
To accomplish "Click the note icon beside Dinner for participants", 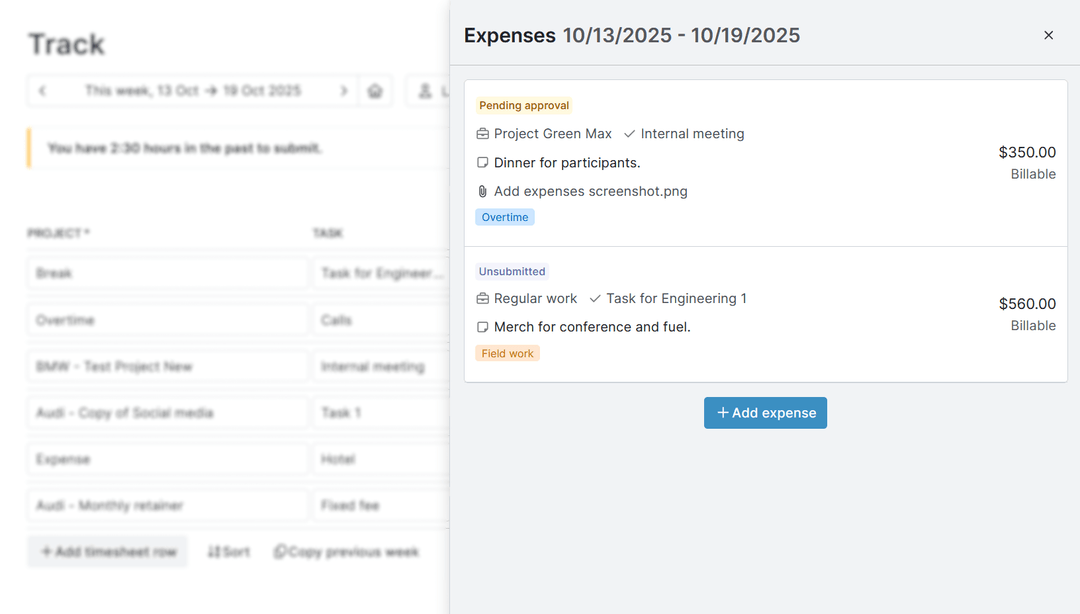I will coord(482,162).
